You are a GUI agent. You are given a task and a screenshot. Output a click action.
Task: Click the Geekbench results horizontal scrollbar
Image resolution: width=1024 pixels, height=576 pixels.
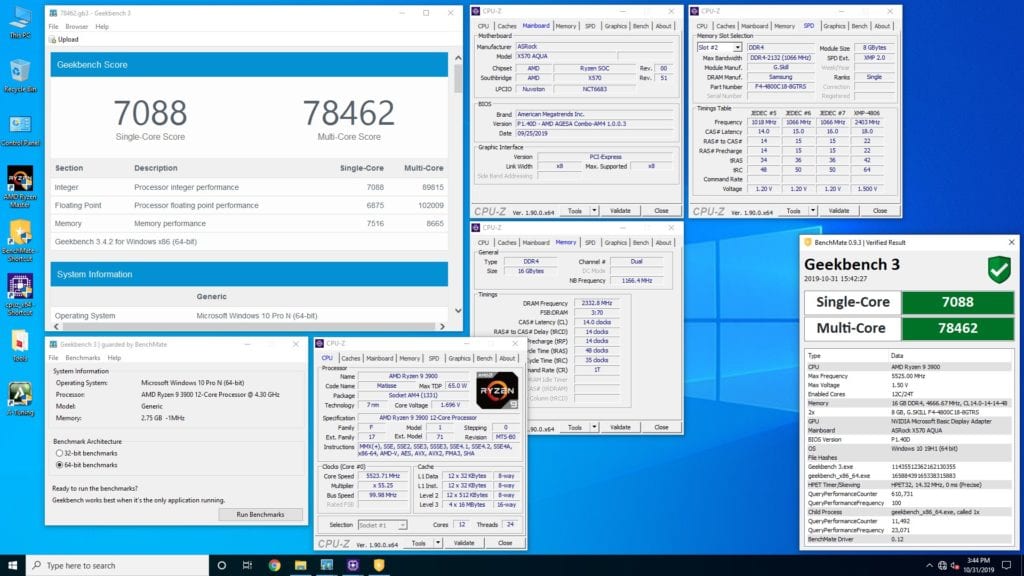[249, 326]
